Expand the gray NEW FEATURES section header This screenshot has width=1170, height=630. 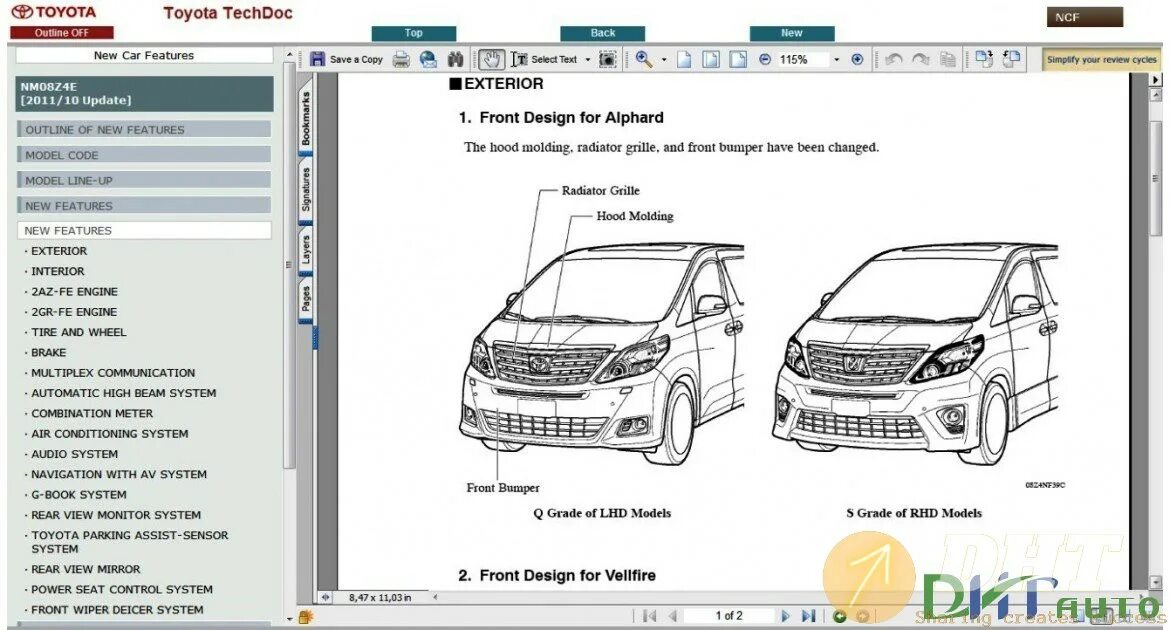[144, 206]
